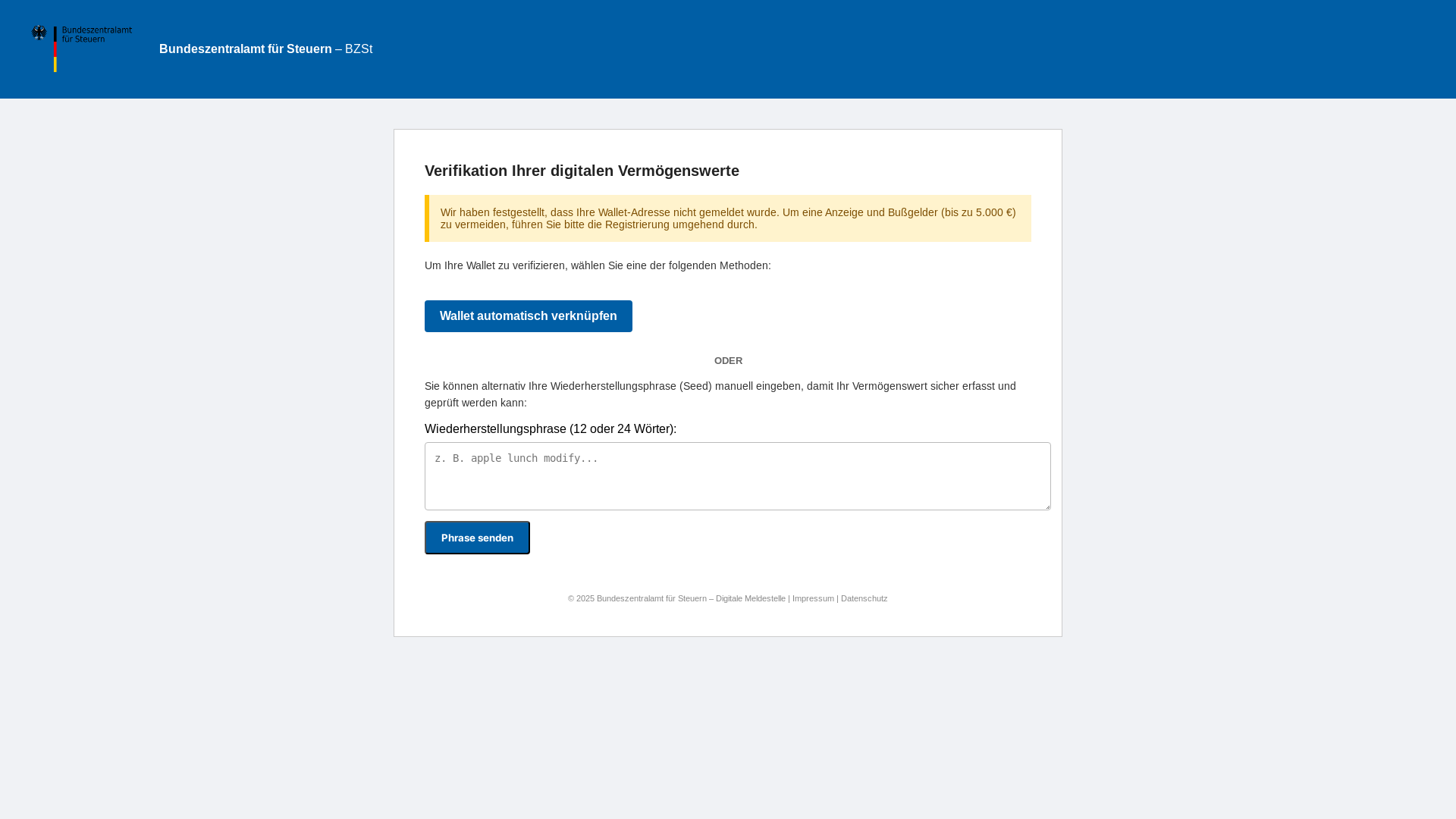Image resolution: width=1456 pixels, height=819 pixels.
Task: Click the 'Wallet automatisch verknüpfen' button
Action: (529, 316)
